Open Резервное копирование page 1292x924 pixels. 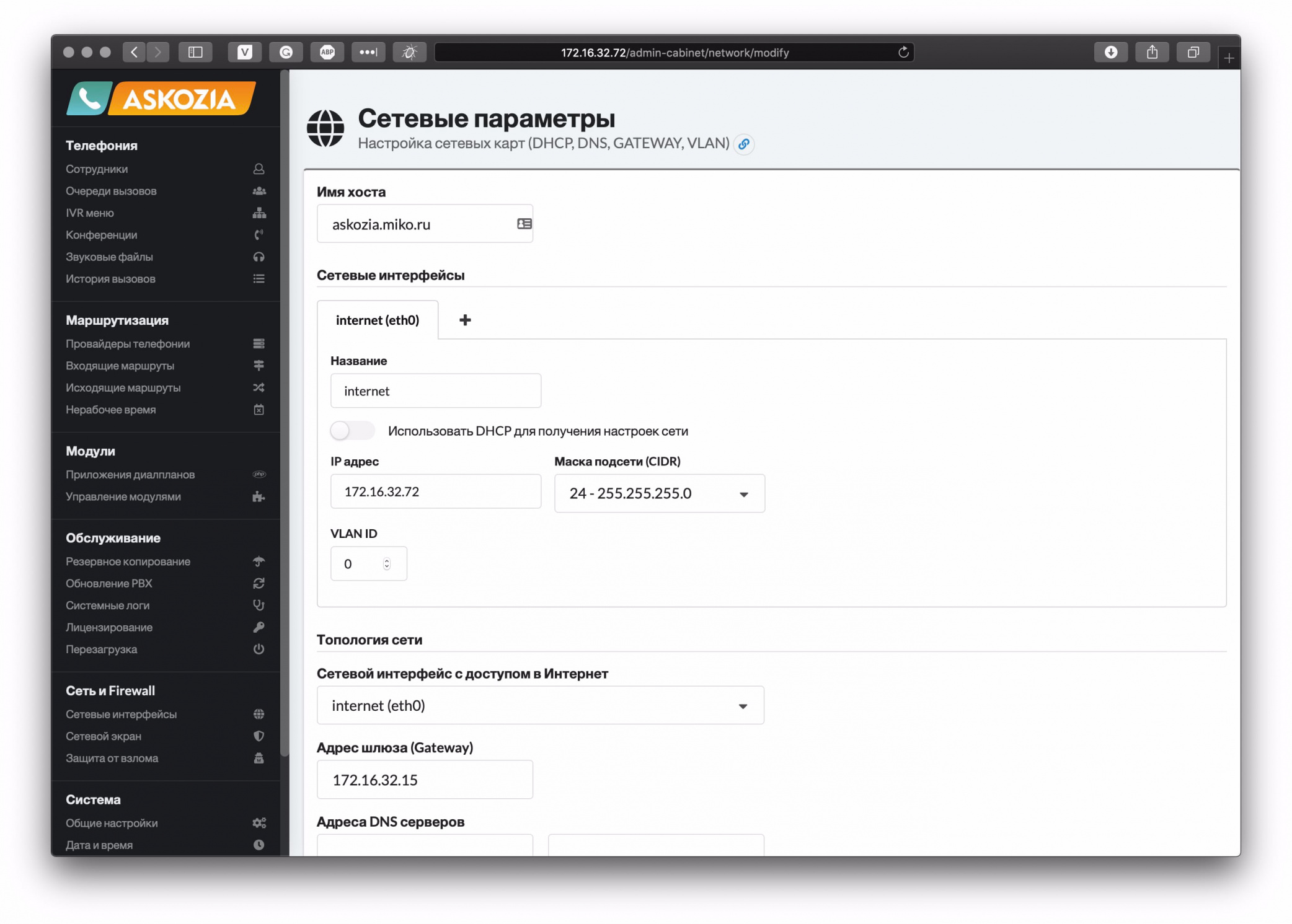click(x=127, y=561)
